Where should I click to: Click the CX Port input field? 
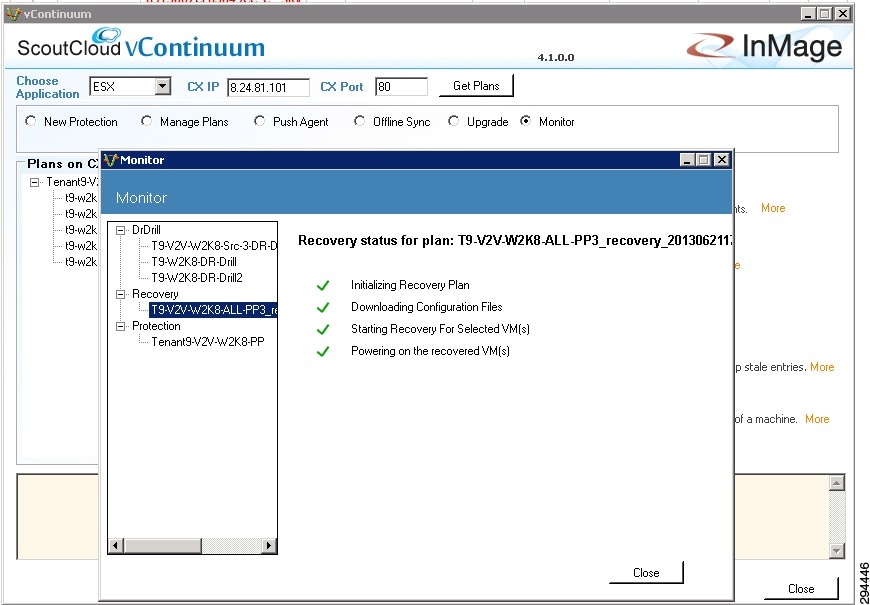click(x=401, y=87)
